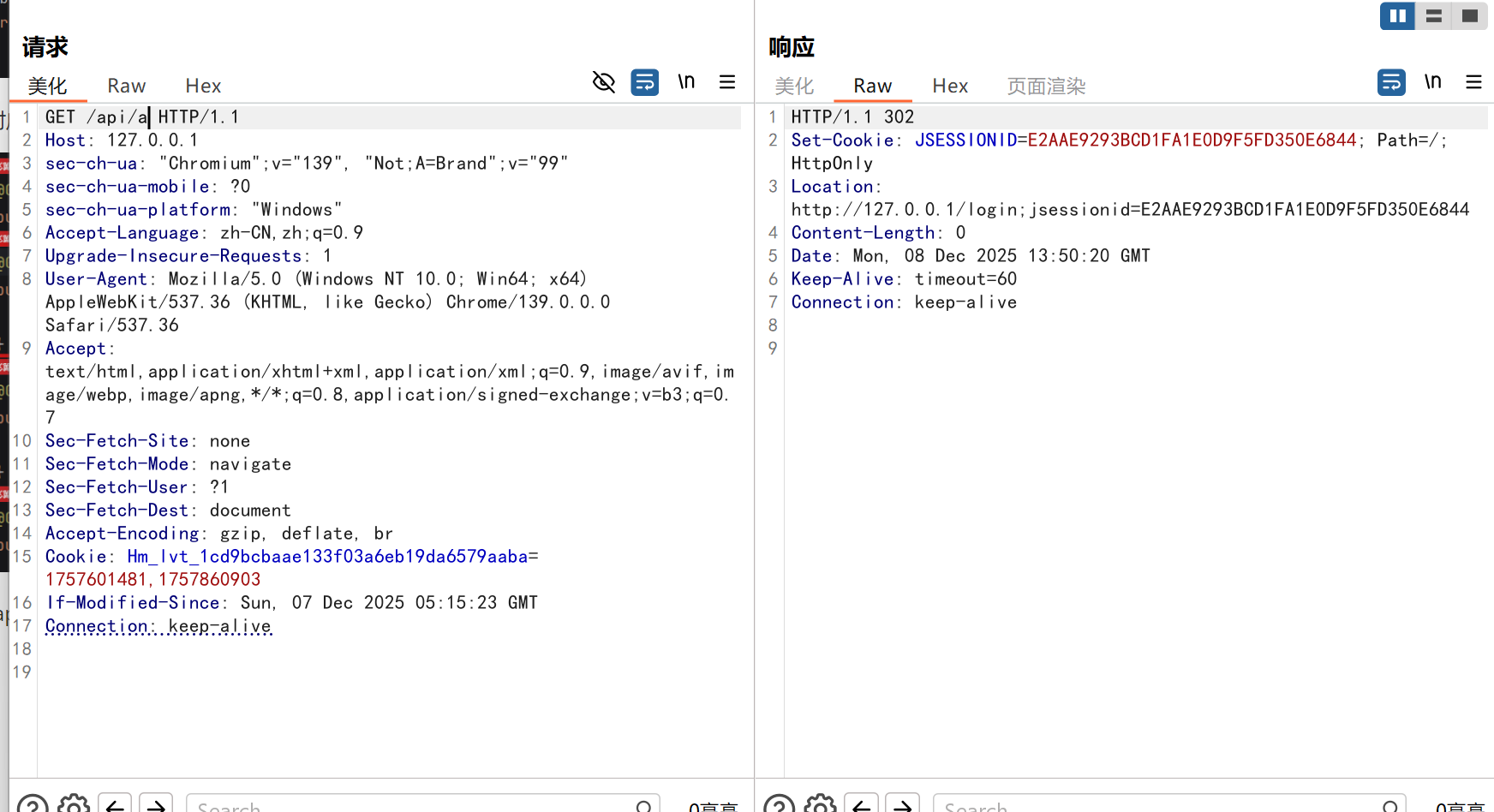This screenshot has height=812, width=1494.
Task: Click the Cookie Hm_lvt header line
Action: tap(291, 557)
